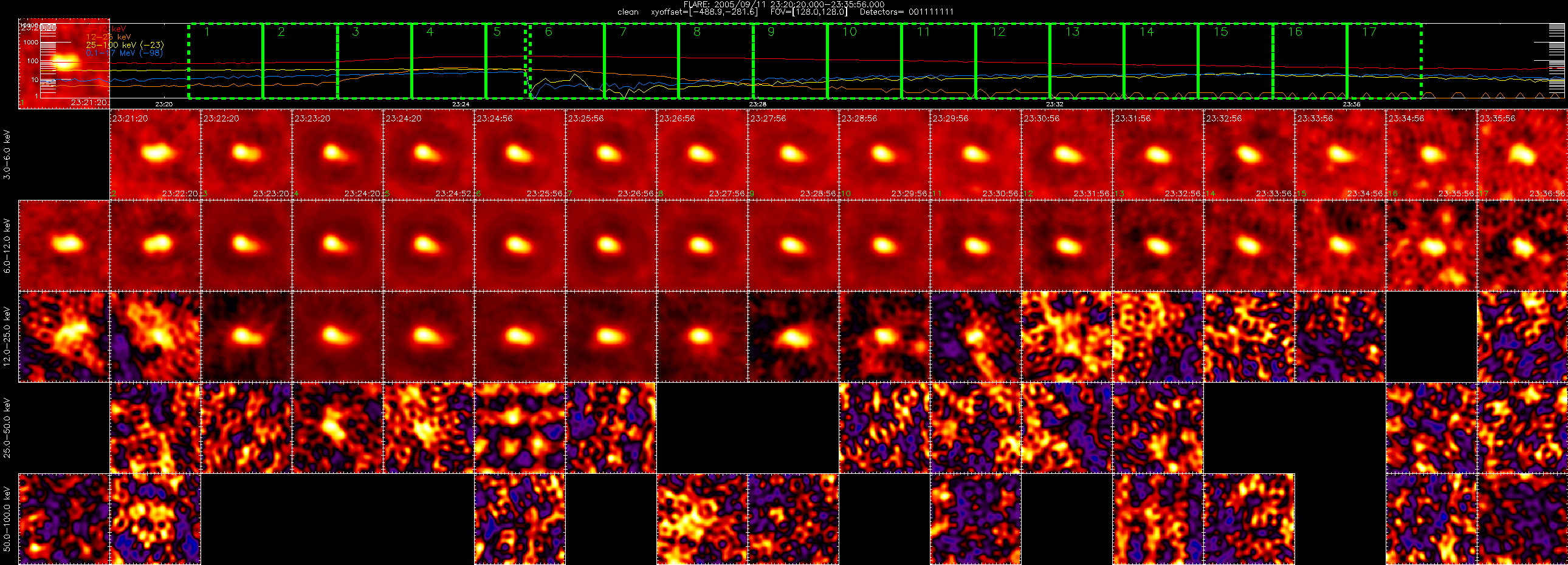Select interval 3 label in the lightcurve plot
1568x565 pixels.
356,32
